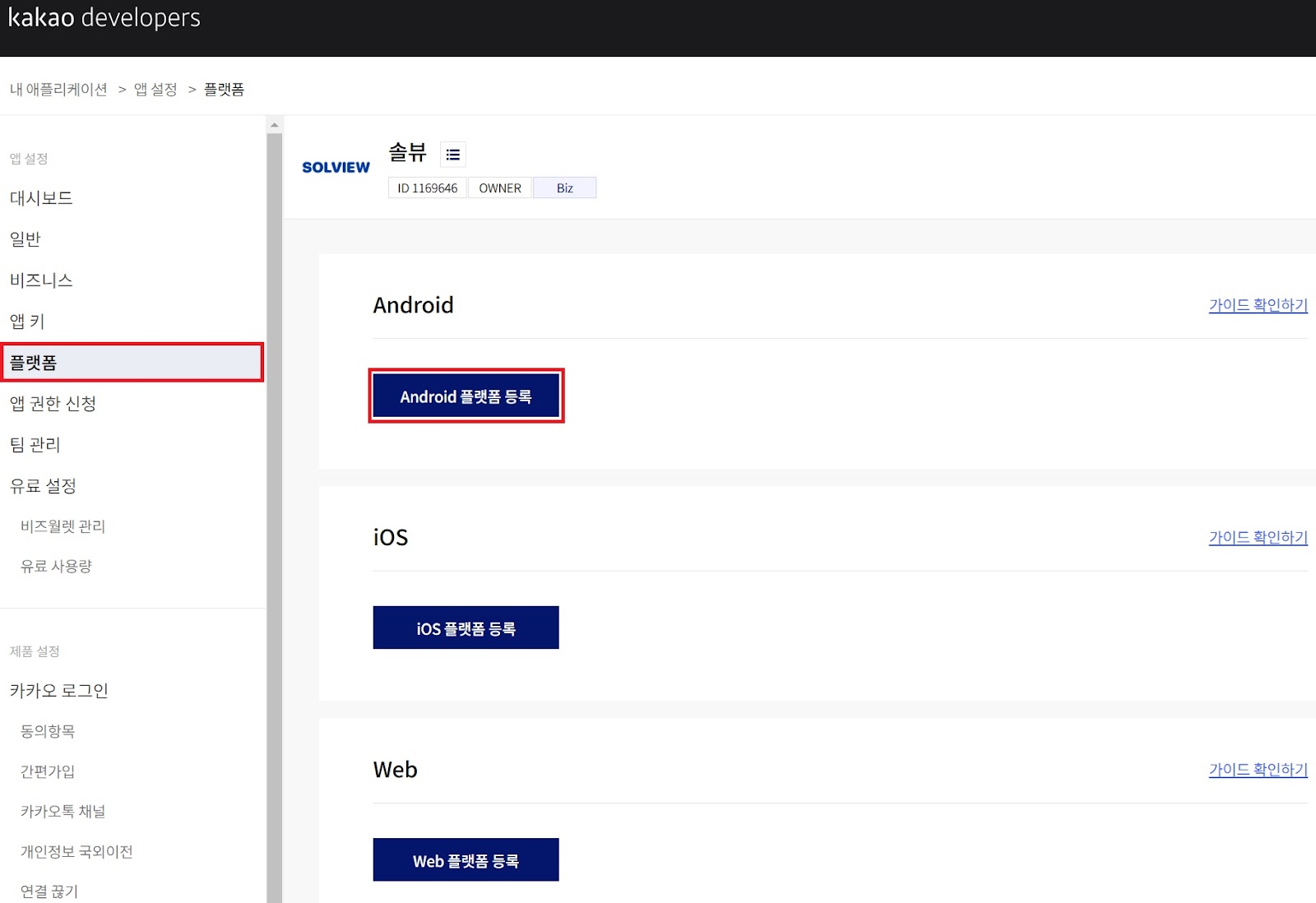The height and width of the screenshot is (903, 1316).
Task: Click the iOS 플랫폼 등록 button
Action: (x=466, y=627)
